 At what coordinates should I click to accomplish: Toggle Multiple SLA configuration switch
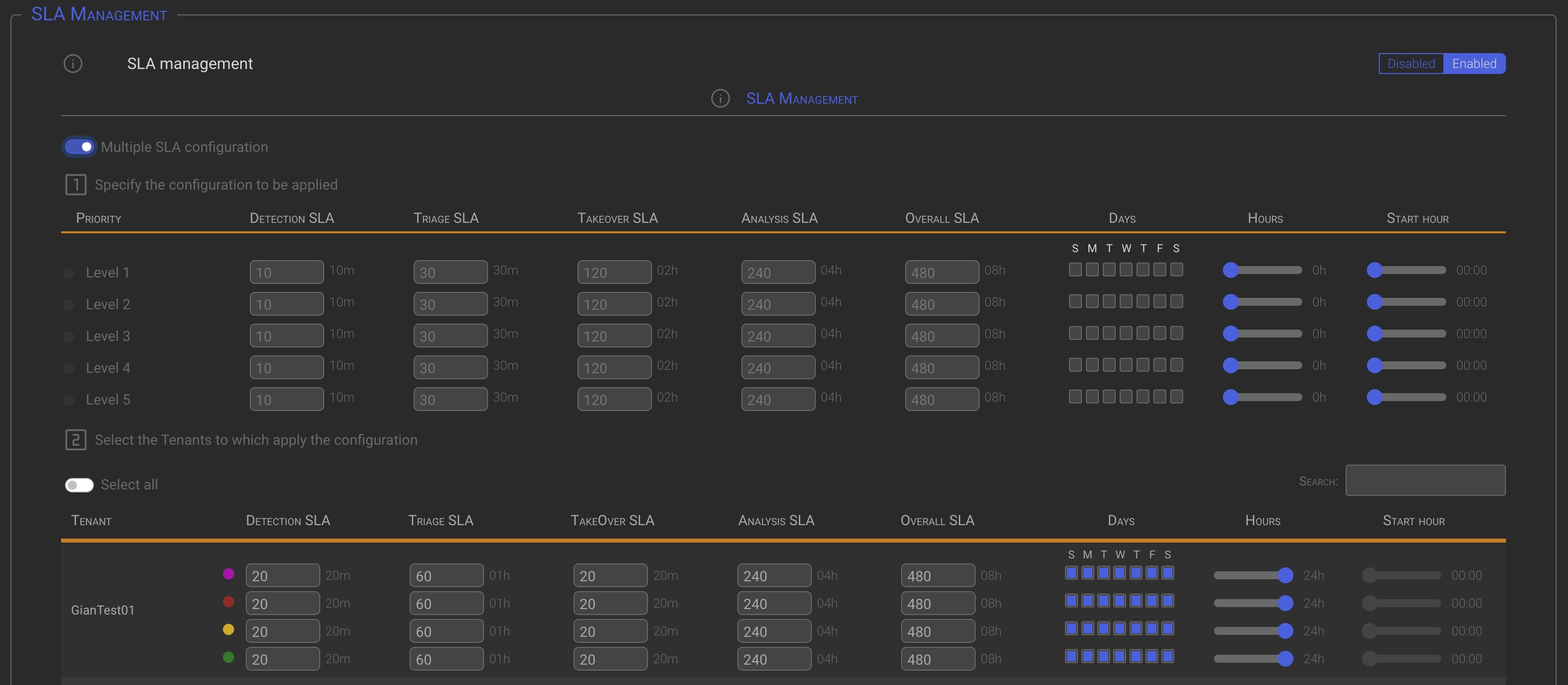pyautogui.click(x=79, y=146)
